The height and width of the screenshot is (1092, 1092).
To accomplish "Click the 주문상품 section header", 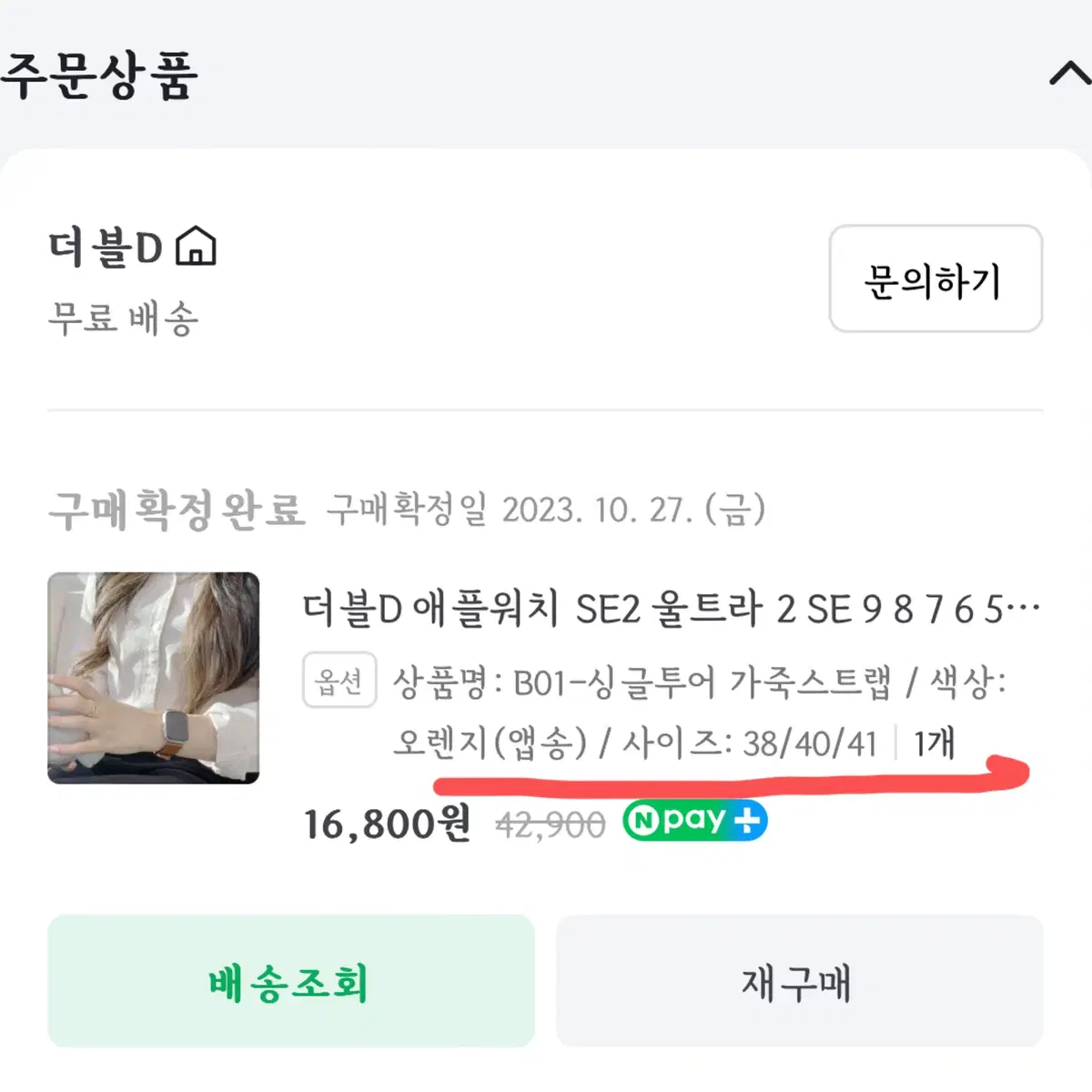I will click(98, 76).
